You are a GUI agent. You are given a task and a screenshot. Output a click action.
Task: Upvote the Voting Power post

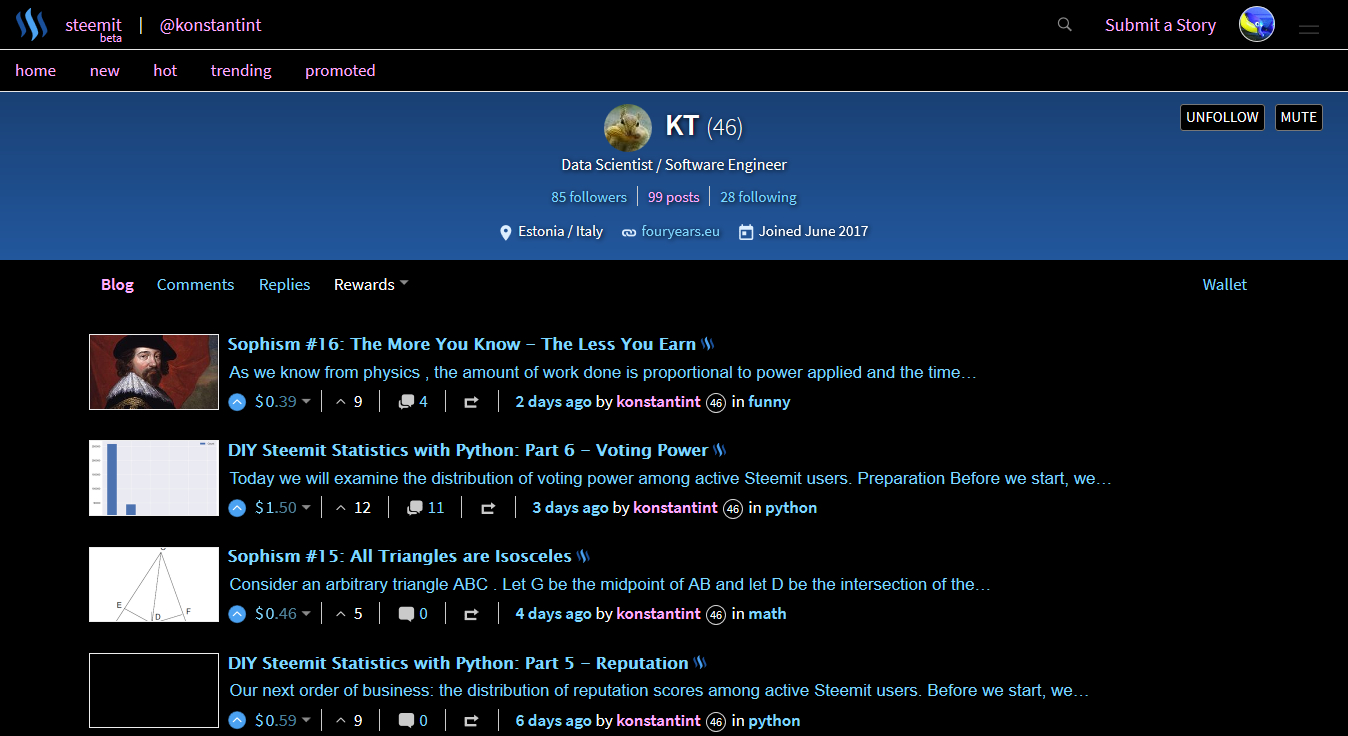237,508
